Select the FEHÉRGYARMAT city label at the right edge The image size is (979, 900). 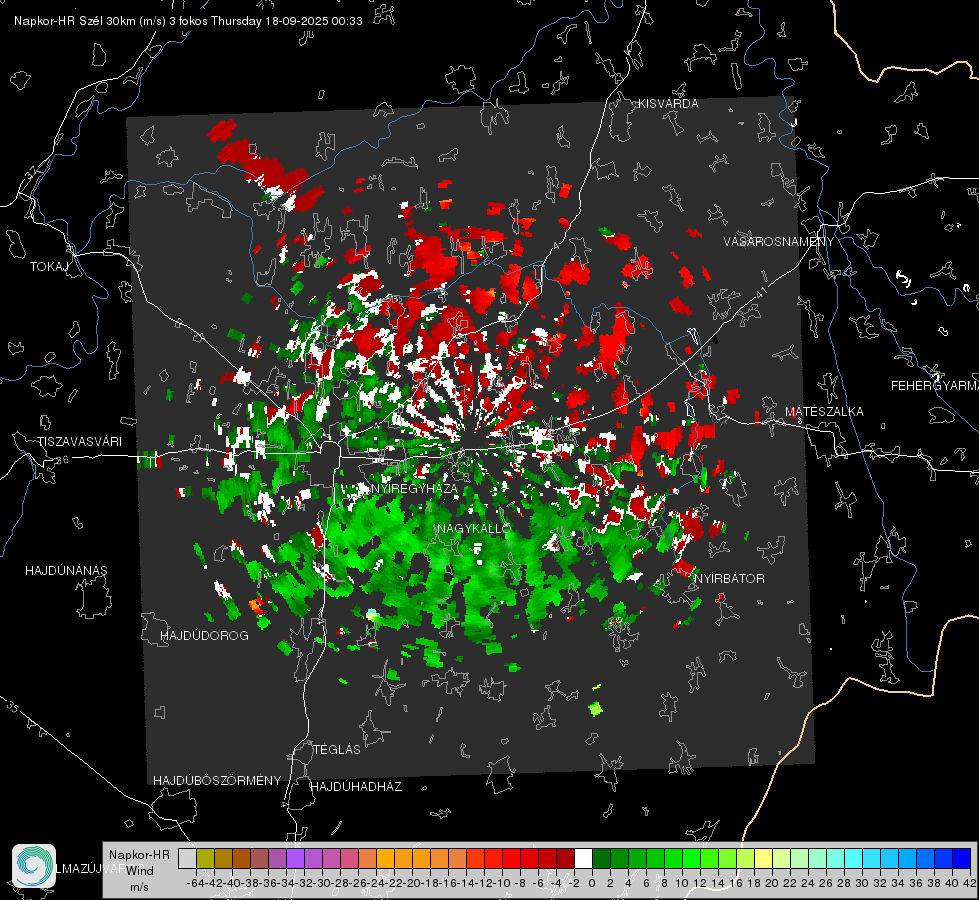click(x=934, y=386)
